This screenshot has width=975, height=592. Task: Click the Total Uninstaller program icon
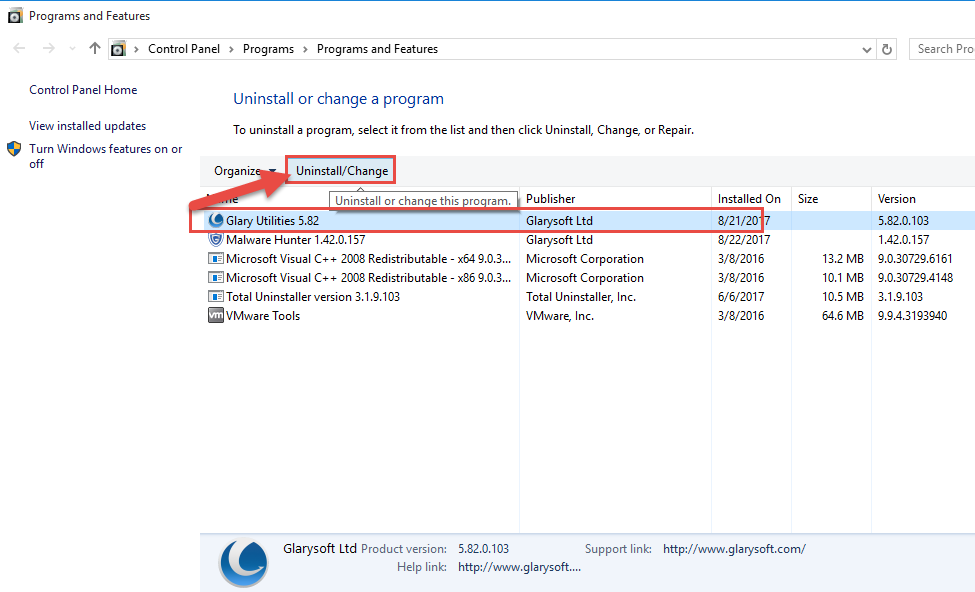[x=216, y=297]
